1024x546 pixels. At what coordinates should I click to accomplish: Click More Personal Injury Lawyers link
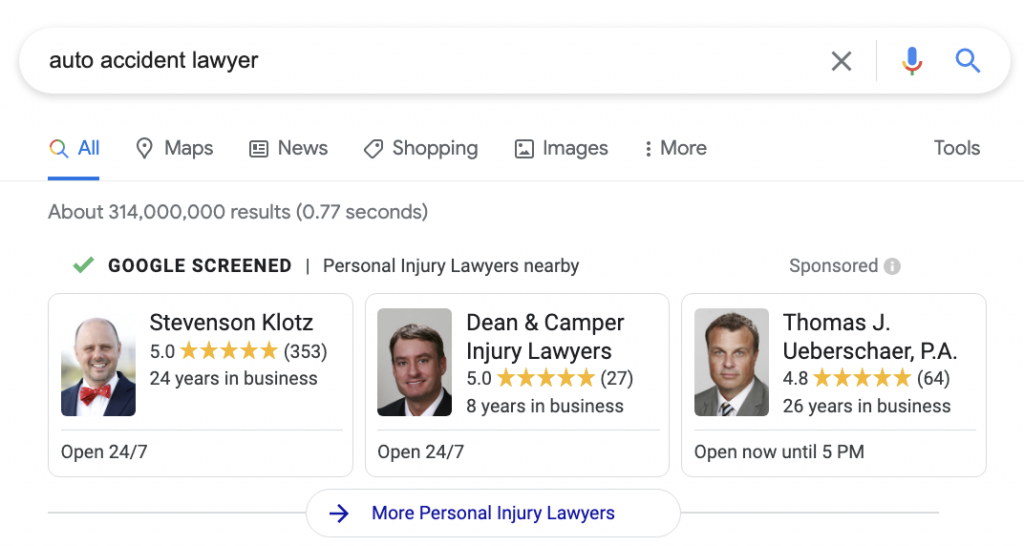coord(493,513)
